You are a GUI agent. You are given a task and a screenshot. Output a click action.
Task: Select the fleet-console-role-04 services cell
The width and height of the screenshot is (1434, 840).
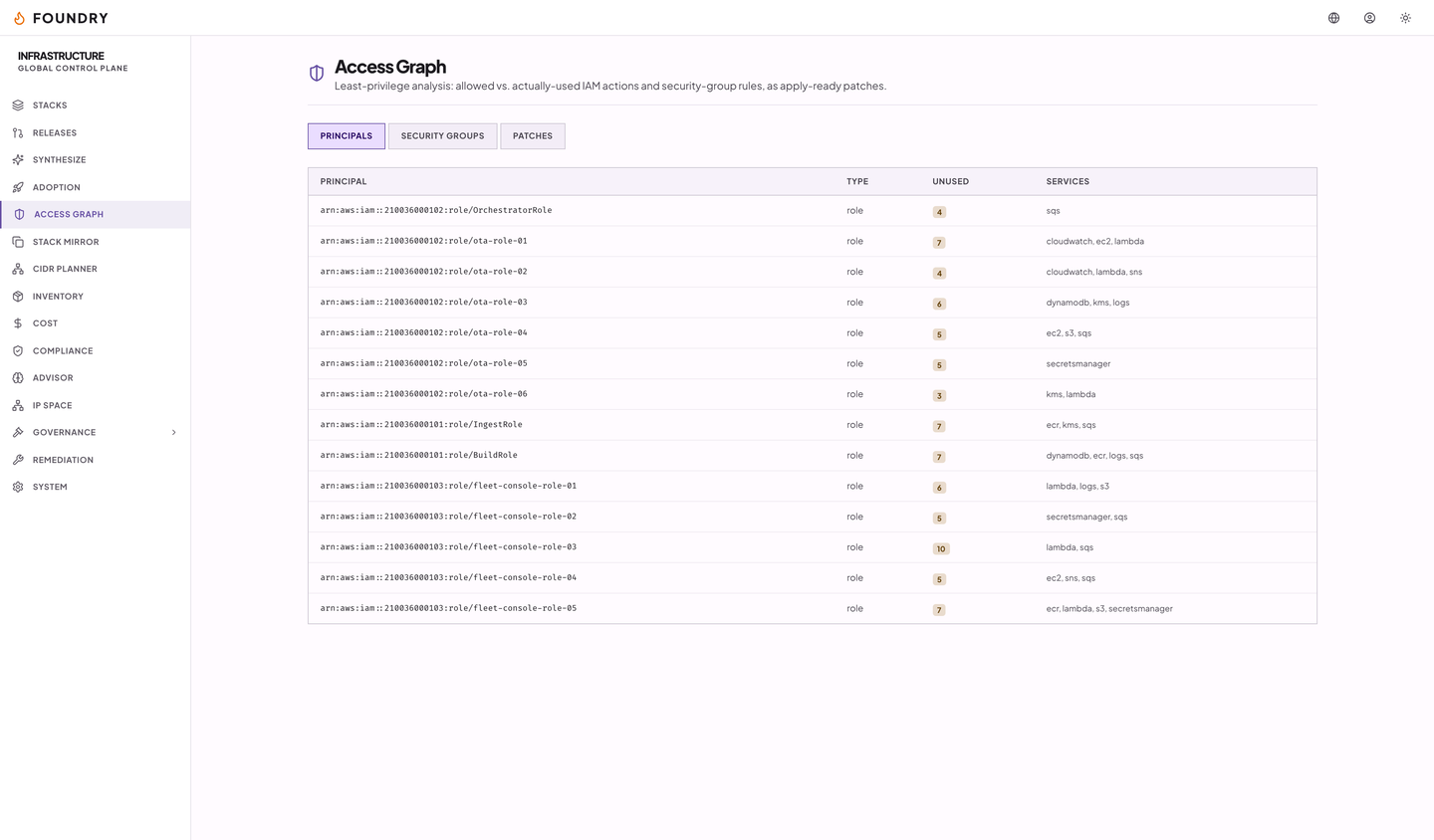1071,578
